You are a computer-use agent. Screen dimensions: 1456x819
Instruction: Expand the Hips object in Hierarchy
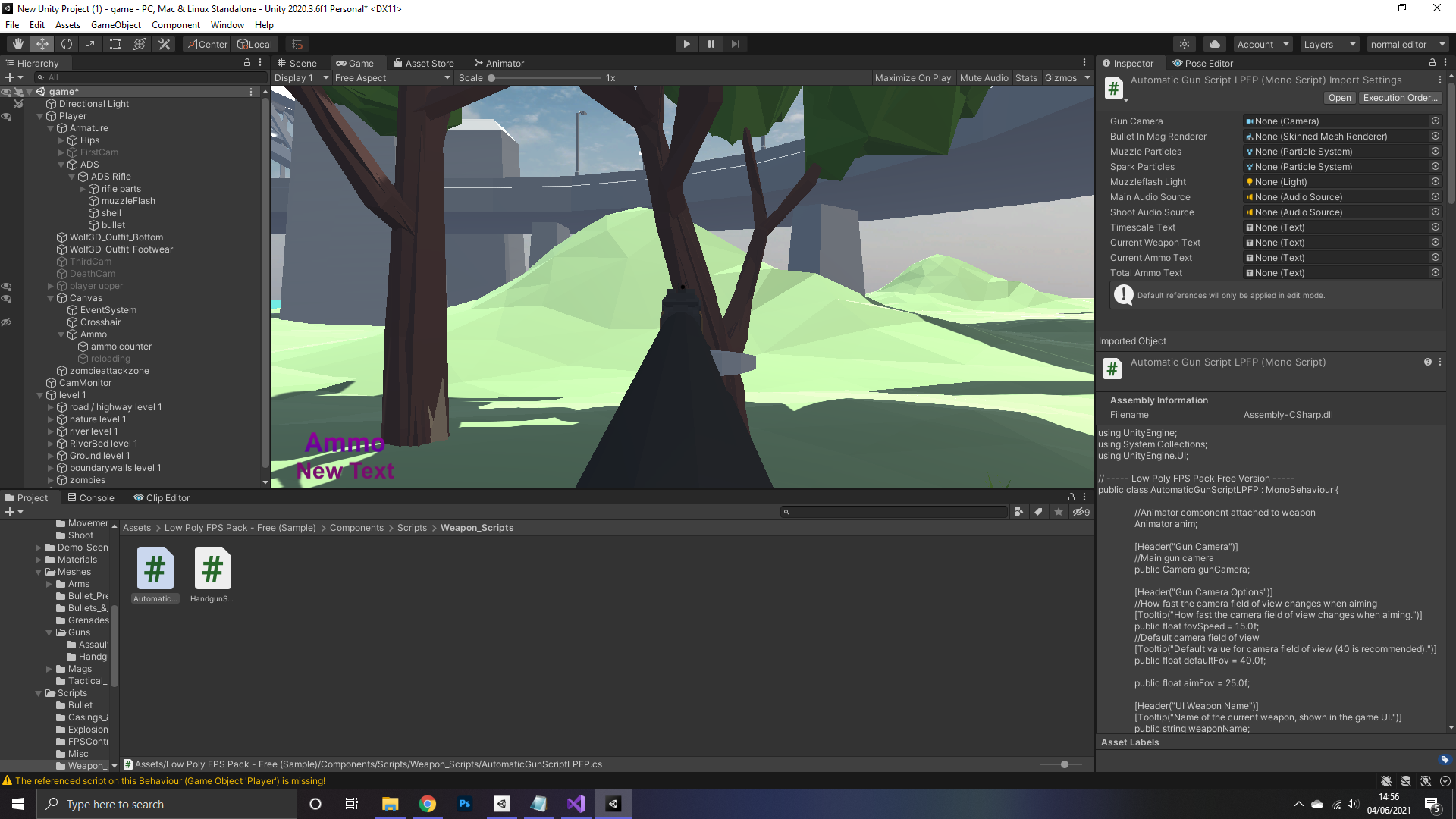pyautogui.click(x=61, y=140)
